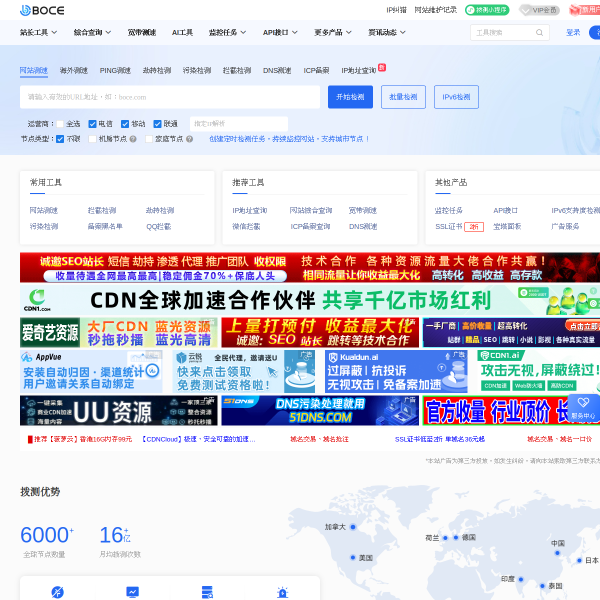Expand the 资讯动态 dropdown menu
Screen dimensions: 600x600
[387, 33]
